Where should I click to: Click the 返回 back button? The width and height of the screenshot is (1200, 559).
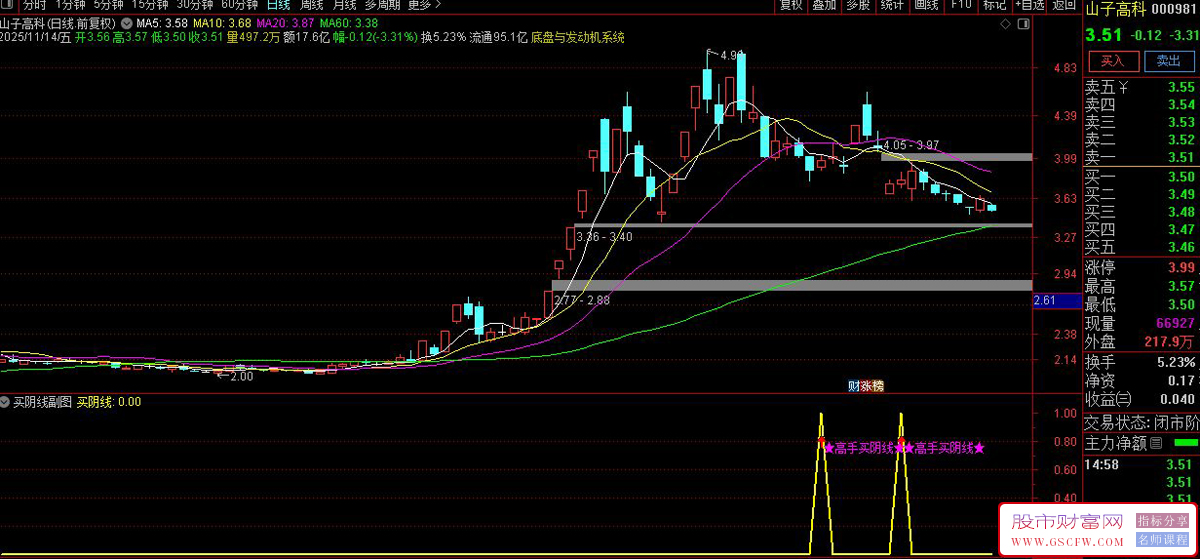(1063, 5)
